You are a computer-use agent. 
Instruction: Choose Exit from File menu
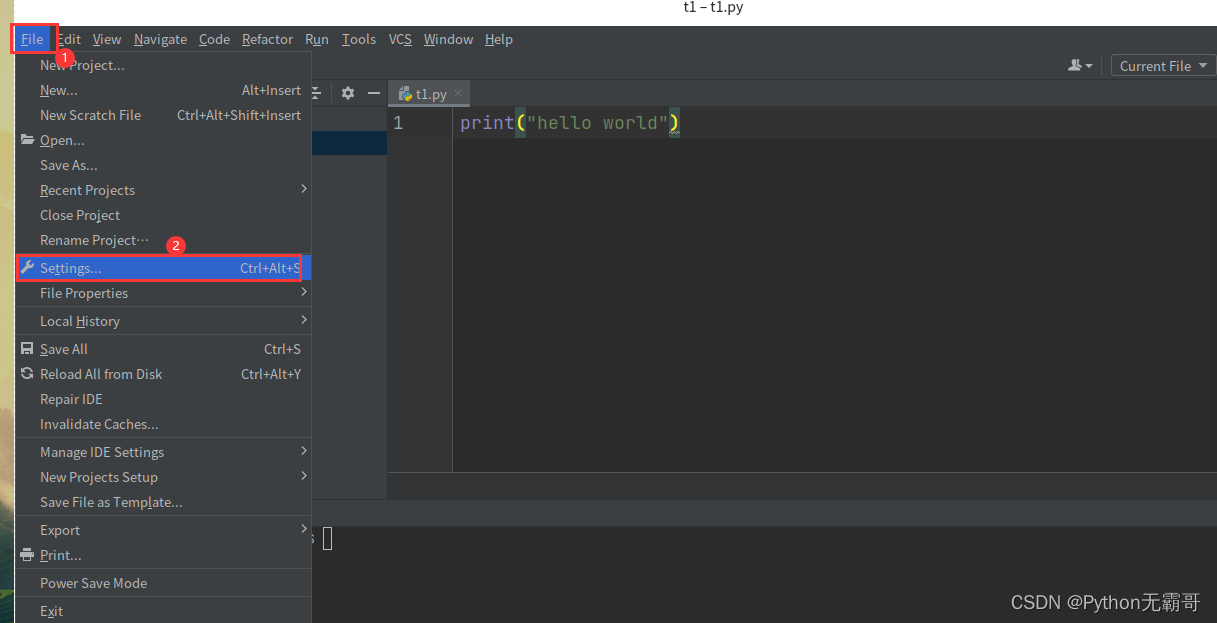pyautogui.click(x=163, y=611)
